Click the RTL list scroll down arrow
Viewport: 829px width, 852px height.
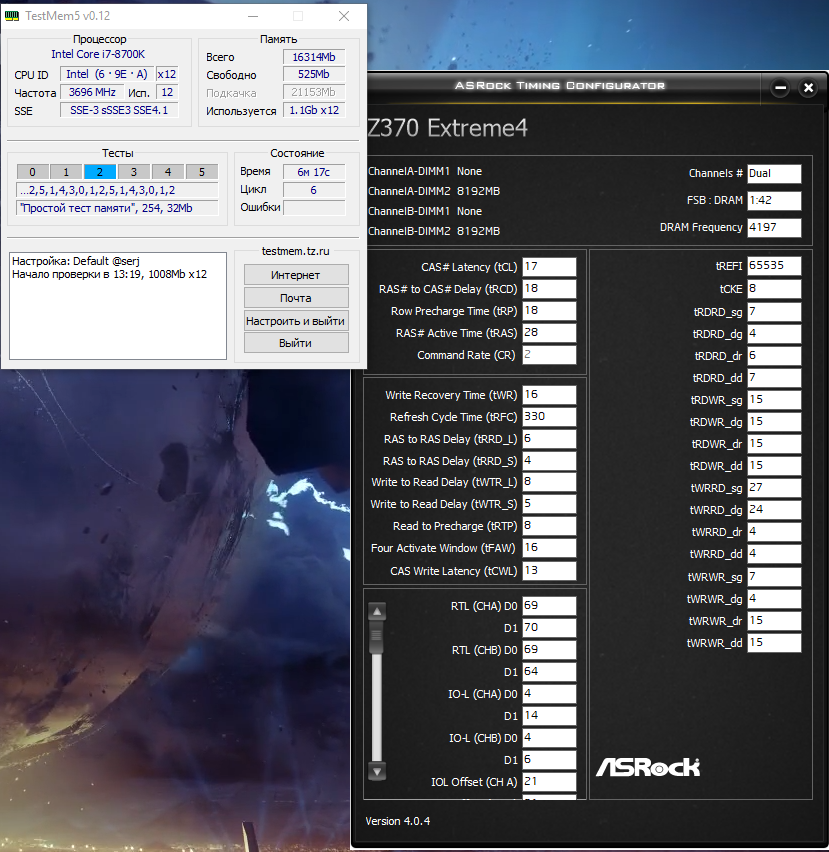377,771
